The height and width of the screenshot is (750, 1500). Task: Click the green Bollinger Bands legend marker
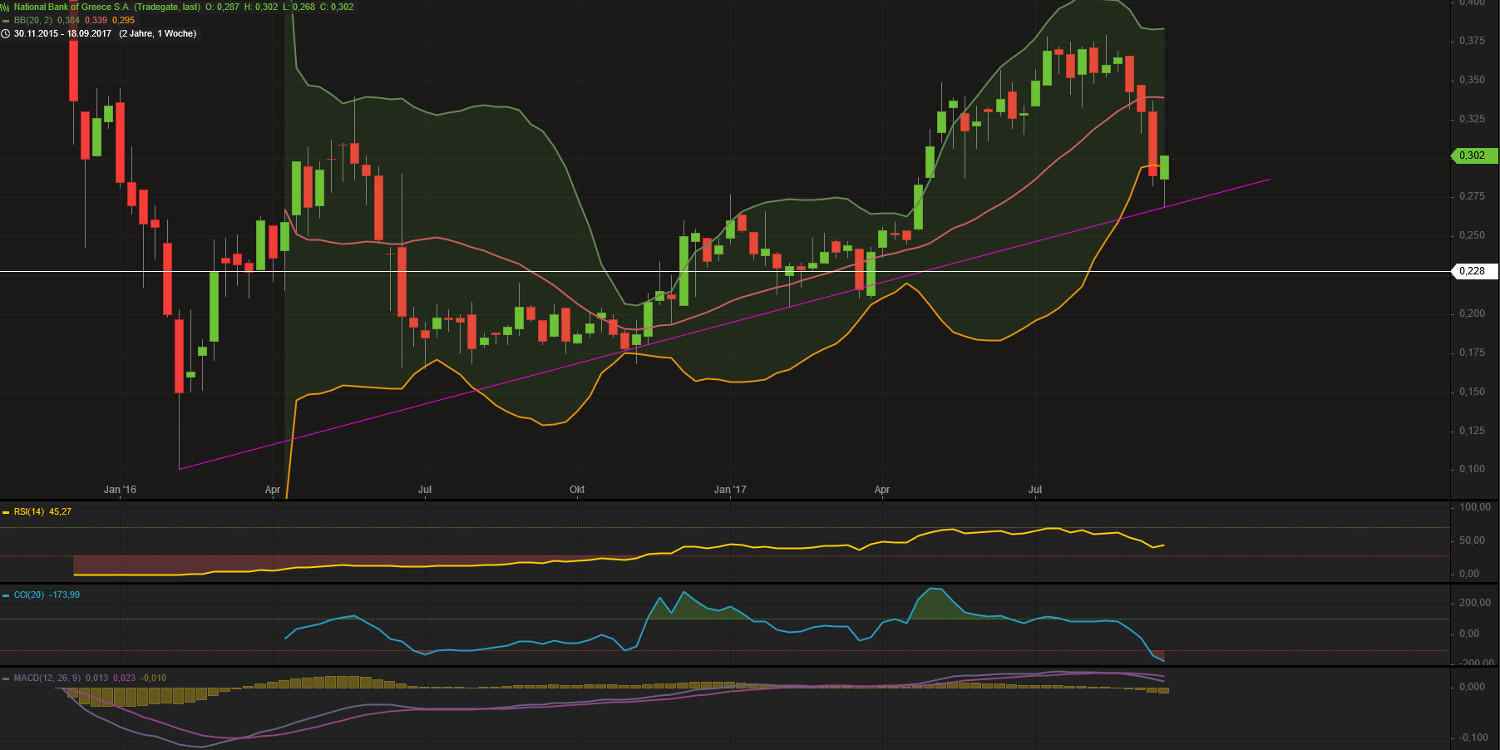point(6,20)
